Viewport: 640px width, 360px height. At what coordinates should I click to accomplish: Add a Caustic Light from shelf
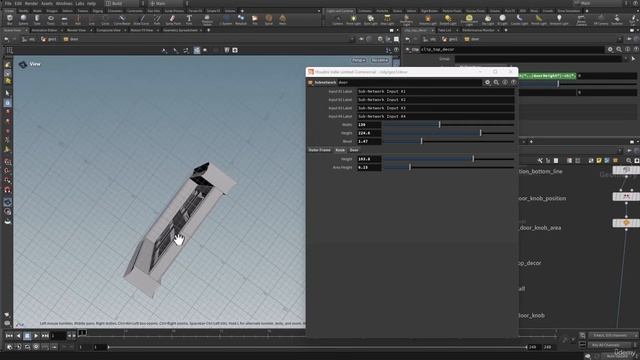(x=519, y=20)
